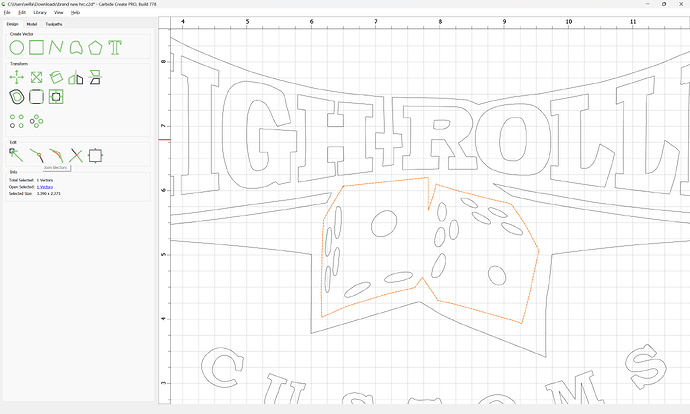Click the bounding square edit icon
Image resolution: width=690 pixels, height=414 pixels.
tap(95, 156)
